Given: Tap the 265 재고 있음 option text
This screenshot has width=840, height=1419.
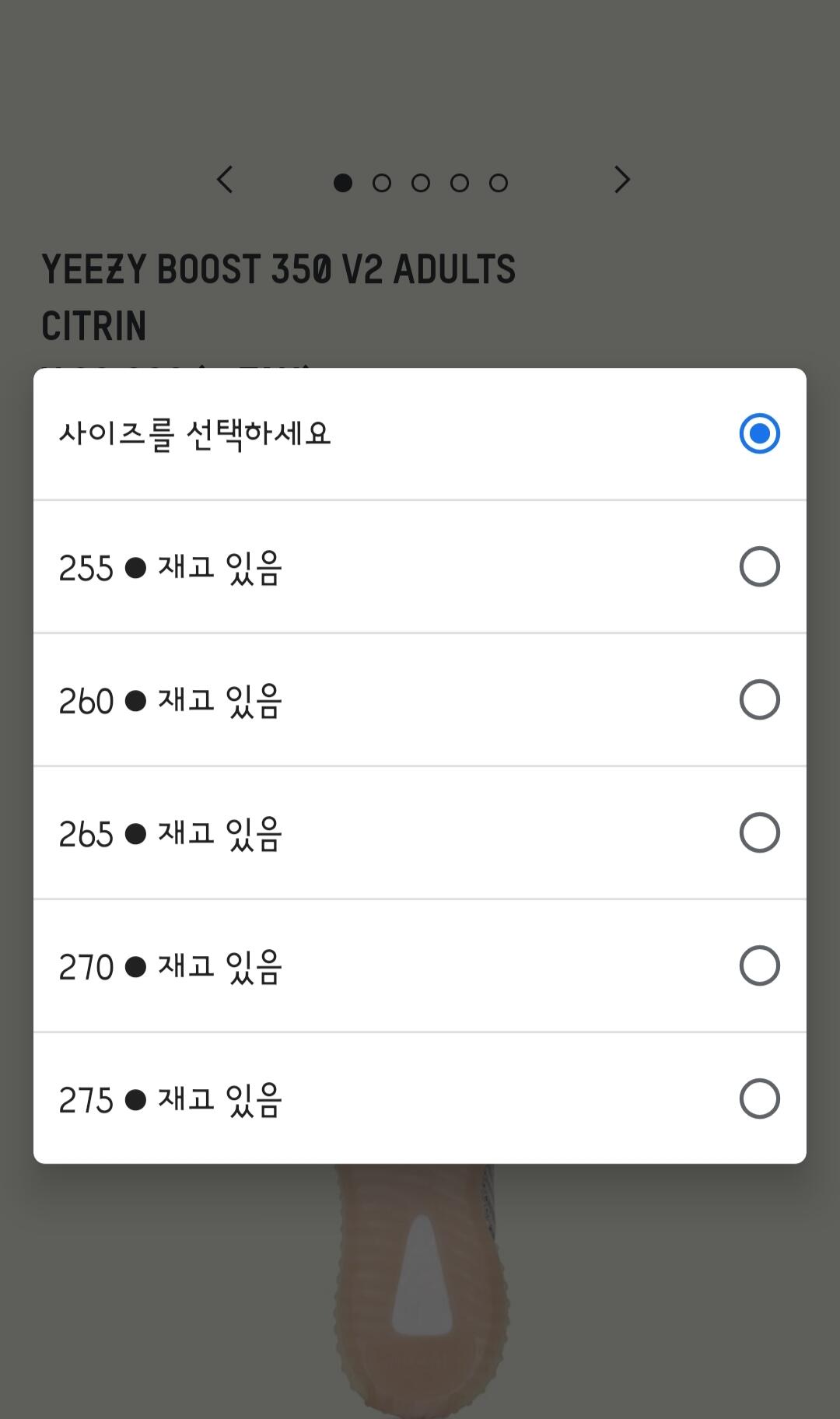Looking at the screenshot, I should 171,833.
